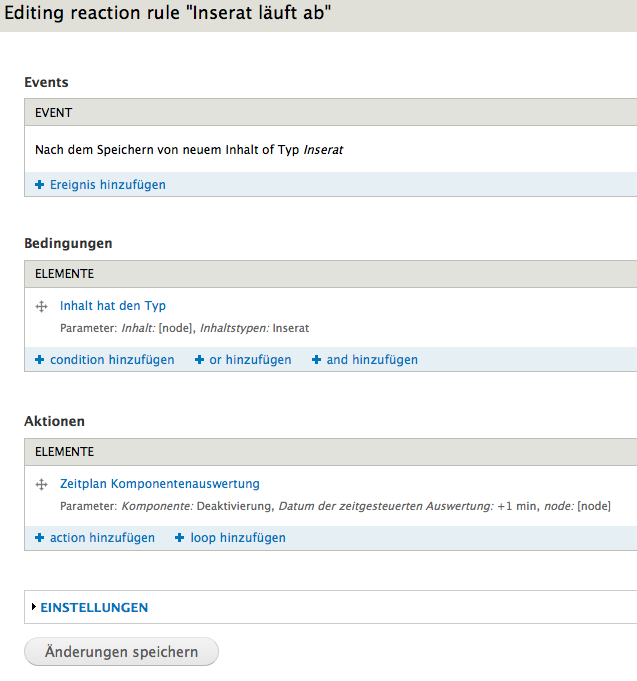Grab the drag handle for 'Zeitplan Komponentenauswertung'
This screenshot has height=681, width=637.
click(x=42, y=485)
